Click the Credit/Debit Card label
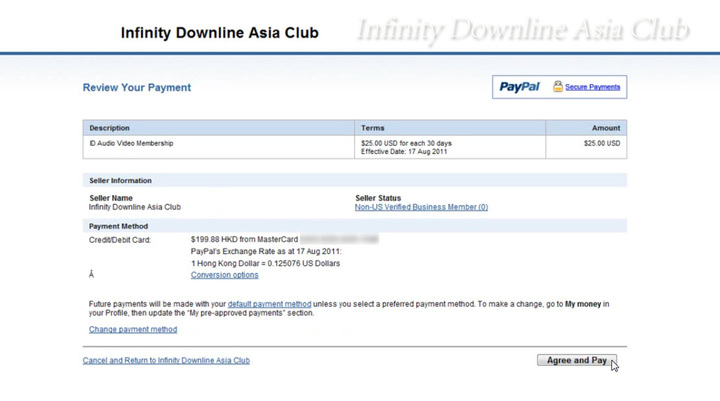 [120, 240]
